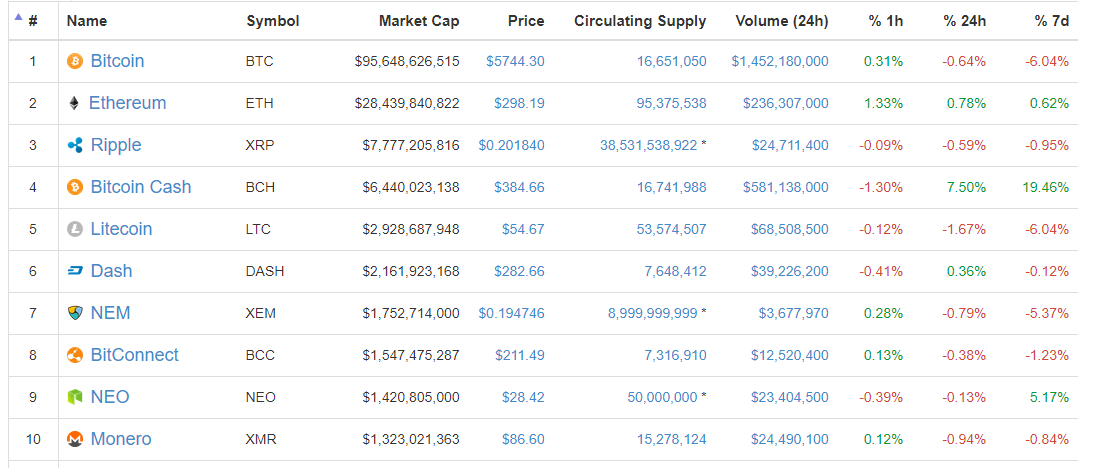Click the NEO logo icon
The width and height of the screenshot is (1115, 468).
point(74,398)
